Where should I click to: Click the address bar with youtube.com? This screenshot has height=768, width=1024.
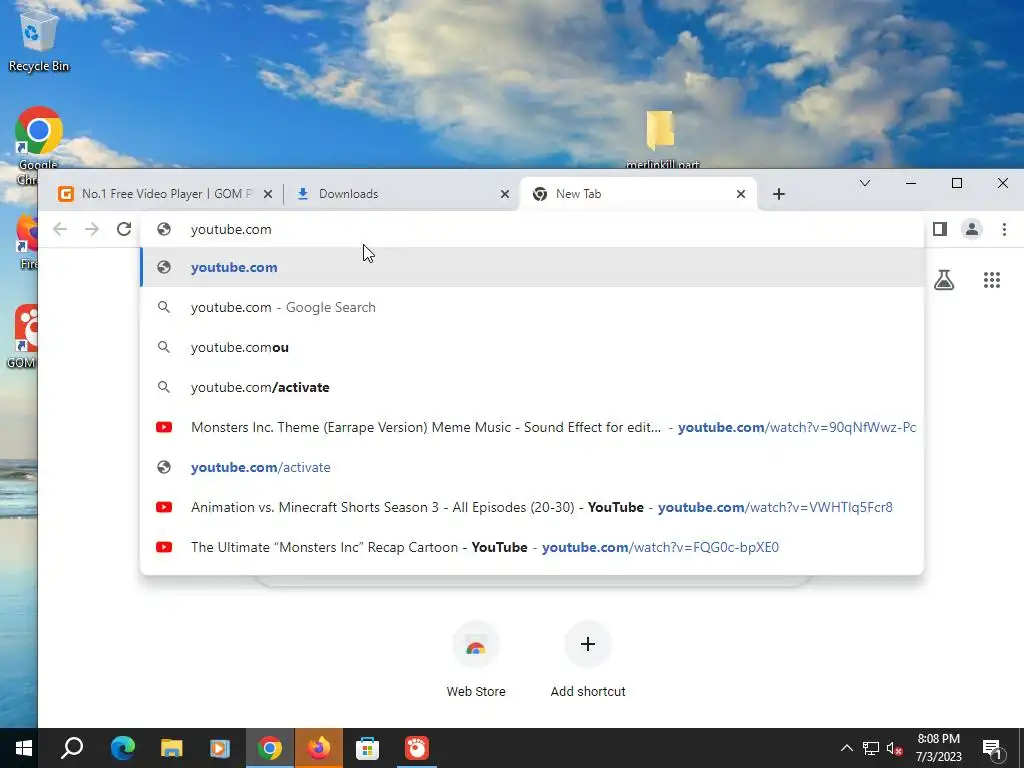(x=532, y=229)
